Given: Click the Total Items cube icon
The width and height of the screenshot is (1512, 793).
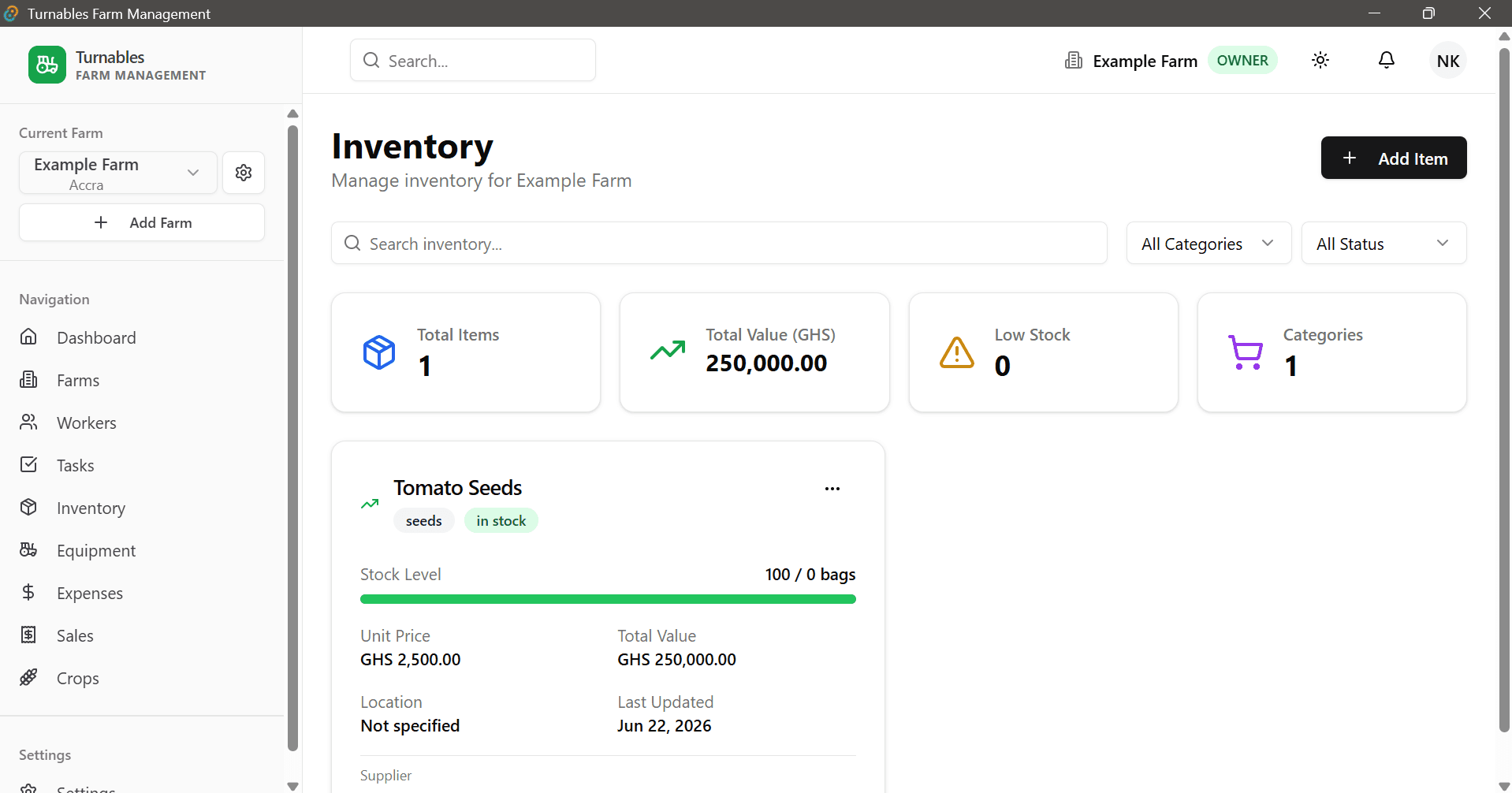Looking at the screenshot, I should [379, 352].
